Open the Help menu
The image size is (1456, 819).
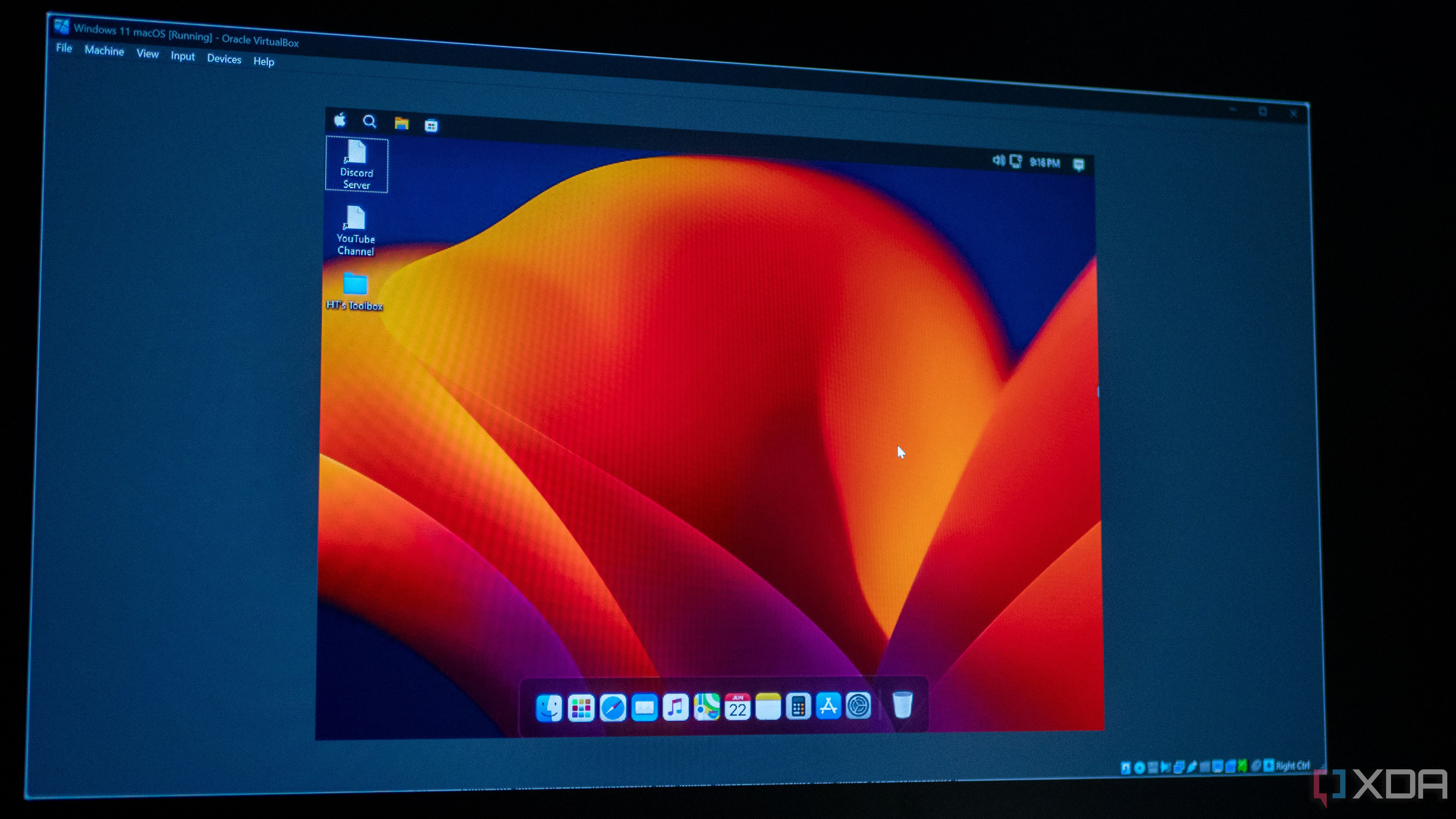pos(263,62)
